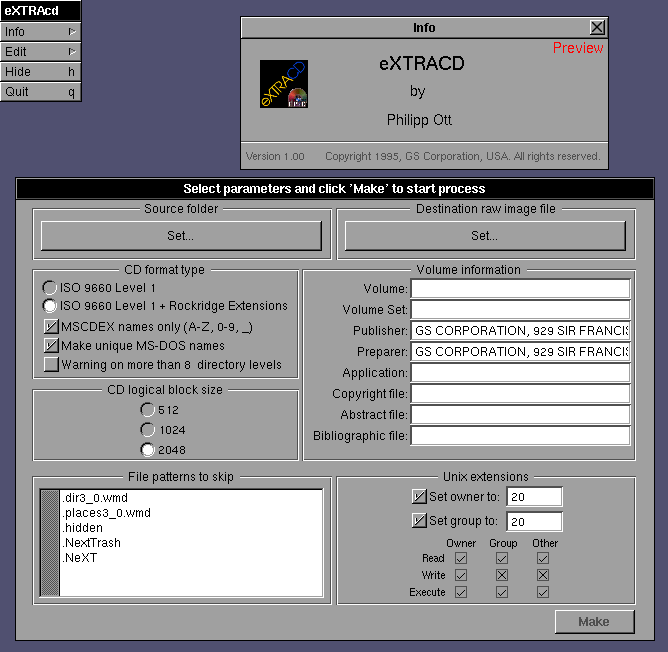Click the Publisher input field

(520, 330)
